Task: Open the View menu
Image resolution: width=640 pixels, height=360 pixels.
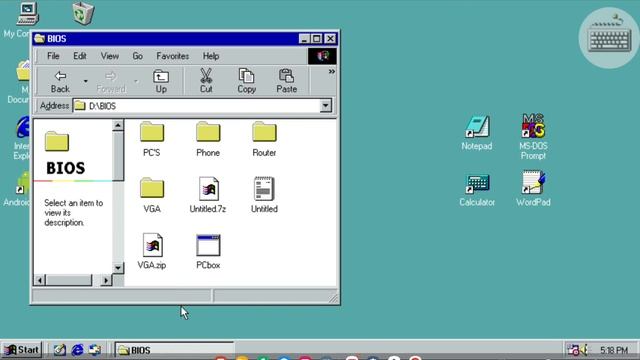Action: pyautogui.click(x=110, y=56)
